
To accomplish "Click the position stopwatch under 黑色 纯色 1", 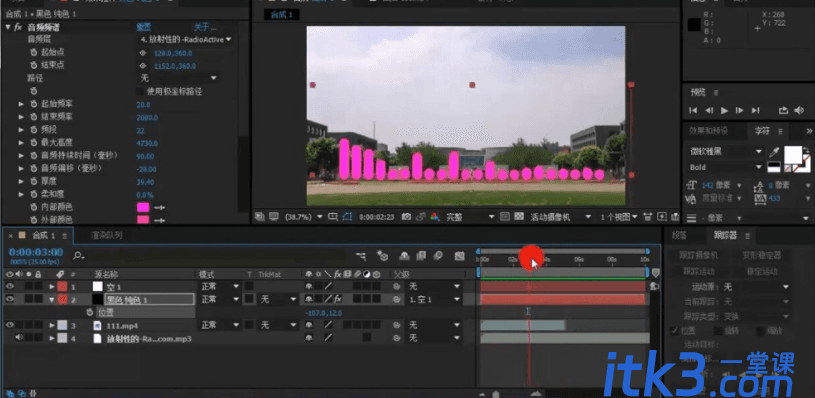I will point(89,312).
